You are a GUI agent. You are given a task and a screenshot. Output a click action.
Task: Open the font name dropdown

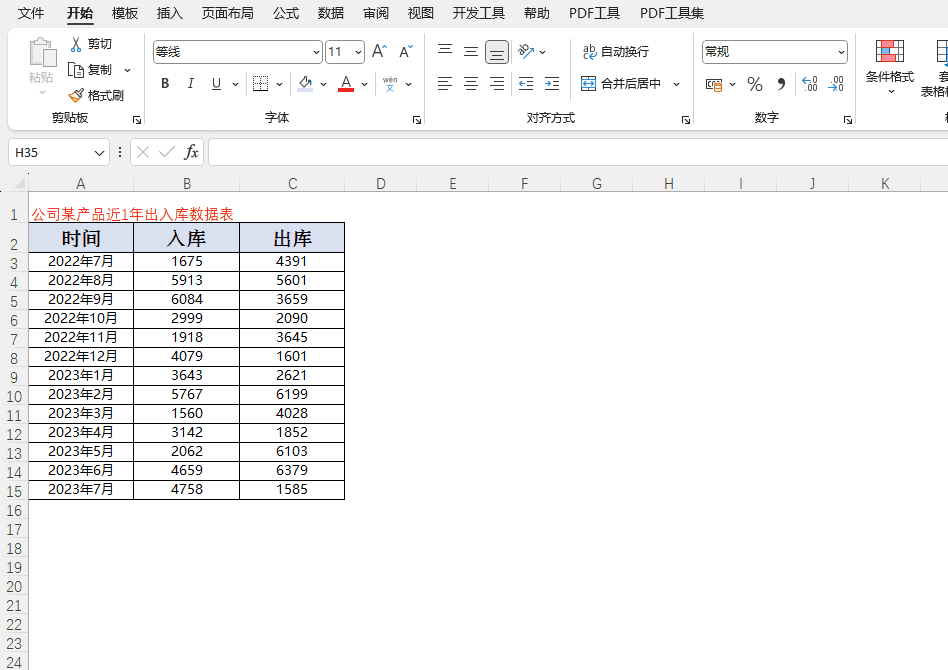(317, 50)
